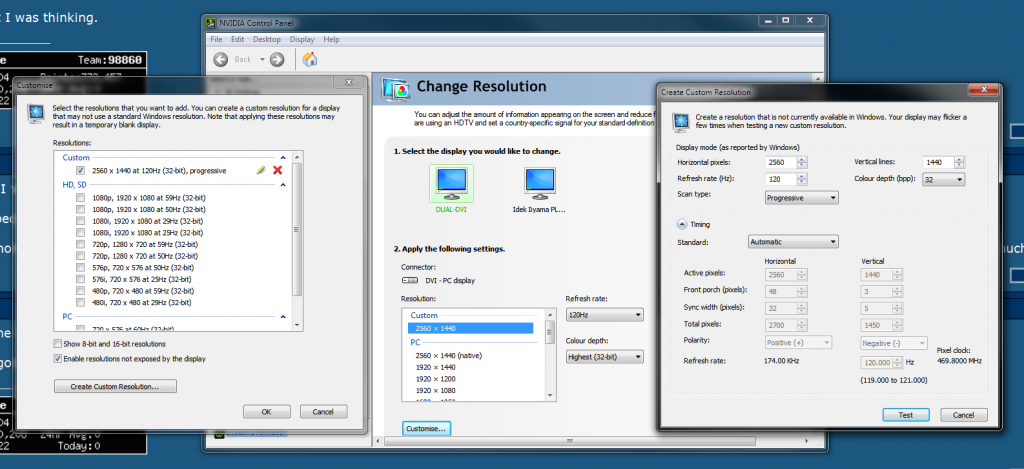Click the Horizontal pixels input field
This screenshot has width=1024, height=469.
792,162
